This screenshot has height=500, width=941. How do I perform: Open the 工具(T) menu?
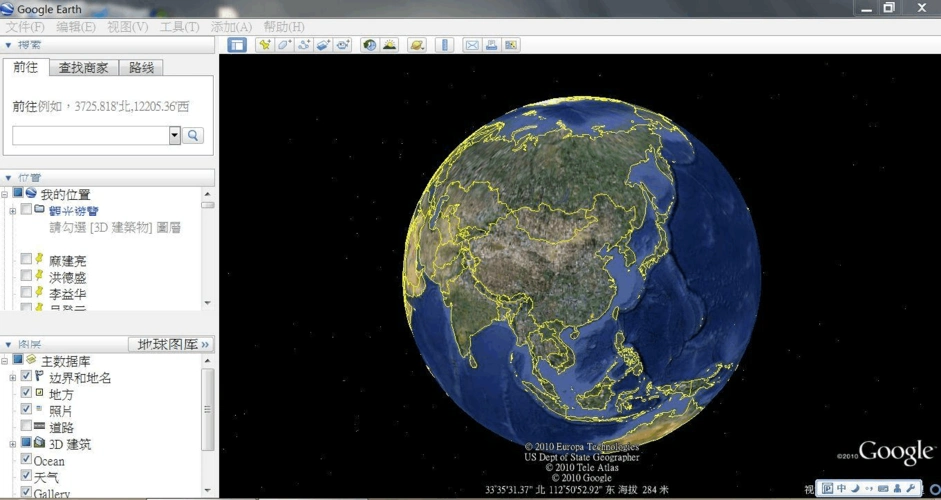179,27
